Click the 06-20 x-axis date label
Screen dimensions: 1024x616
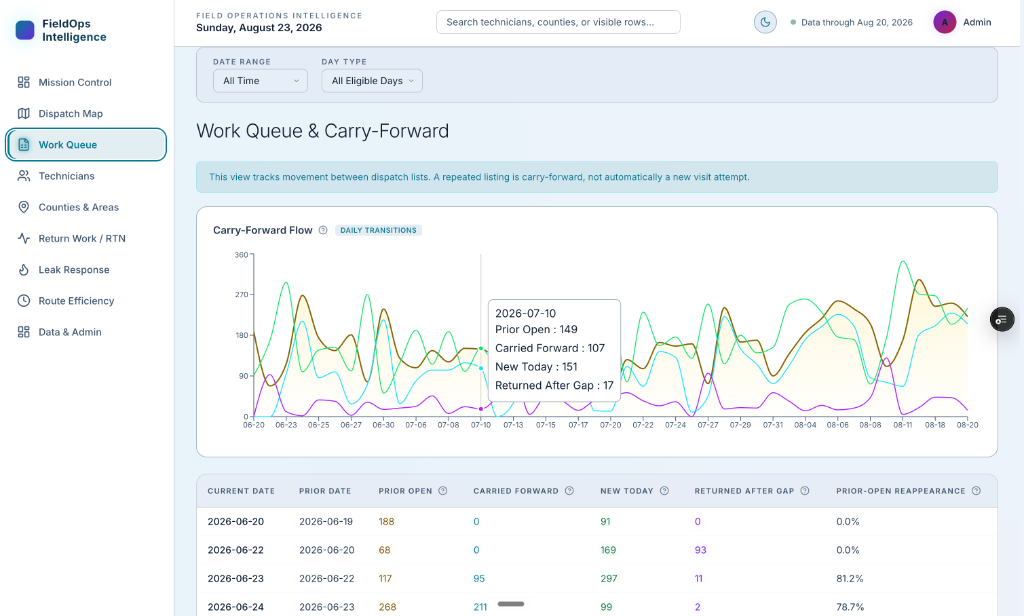(253, 425)
